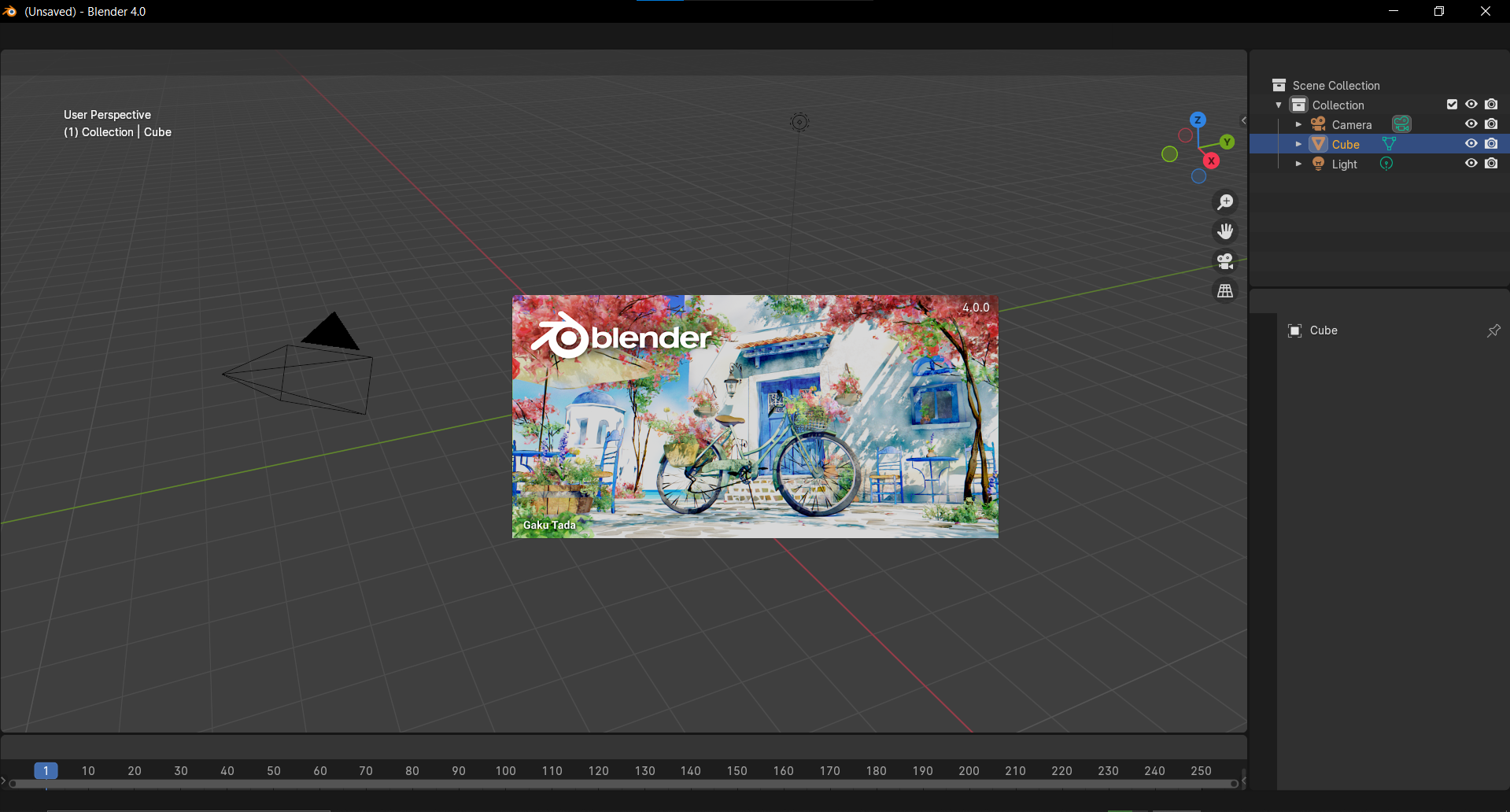This screenshot has height=812, width=1510.
Task: Click the Scene Collection label
Action: (1336, 85)
